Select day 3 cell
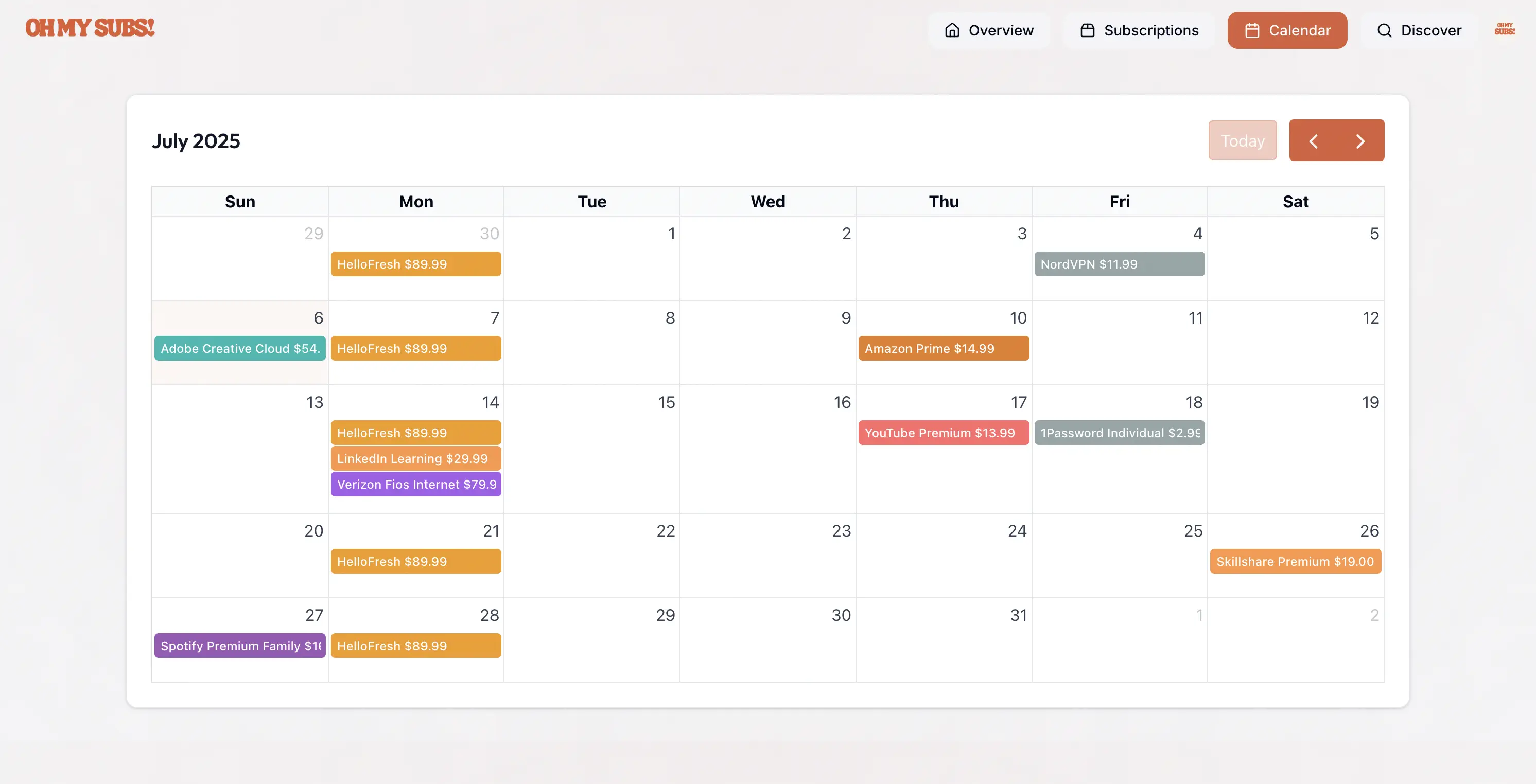 pos(944,258)
